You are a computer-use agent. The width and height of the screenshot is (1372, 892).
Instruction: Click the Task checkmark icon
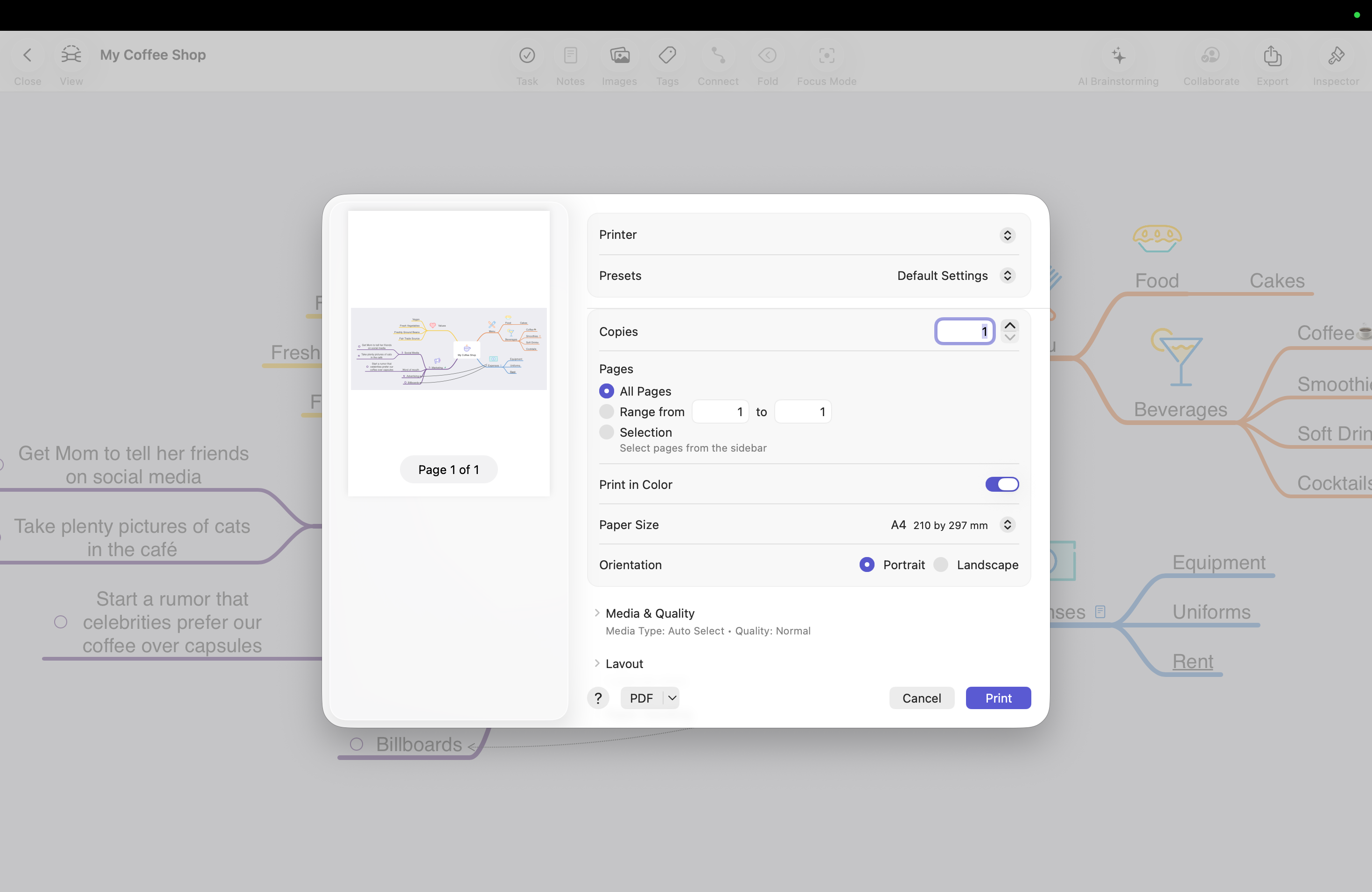pos(527,55)
